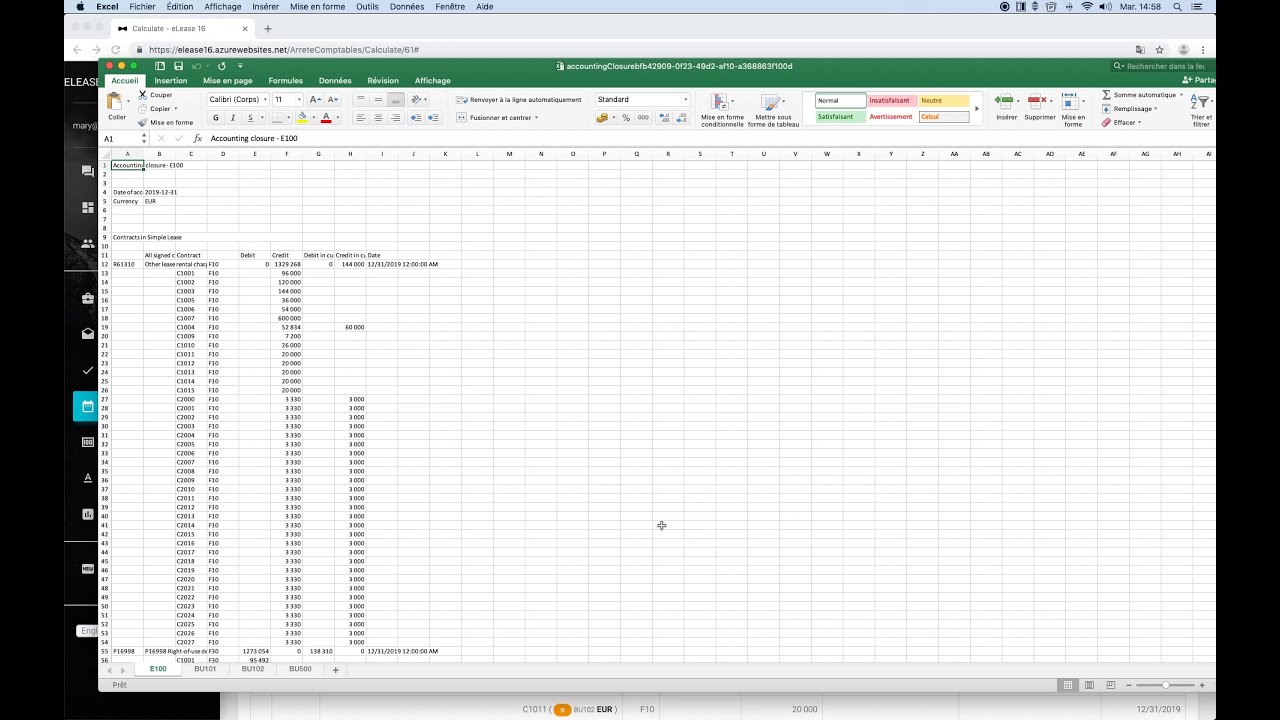Open the Mise en page tab
The width and height of the screenshot is (1280, 720).
point(228,80)
